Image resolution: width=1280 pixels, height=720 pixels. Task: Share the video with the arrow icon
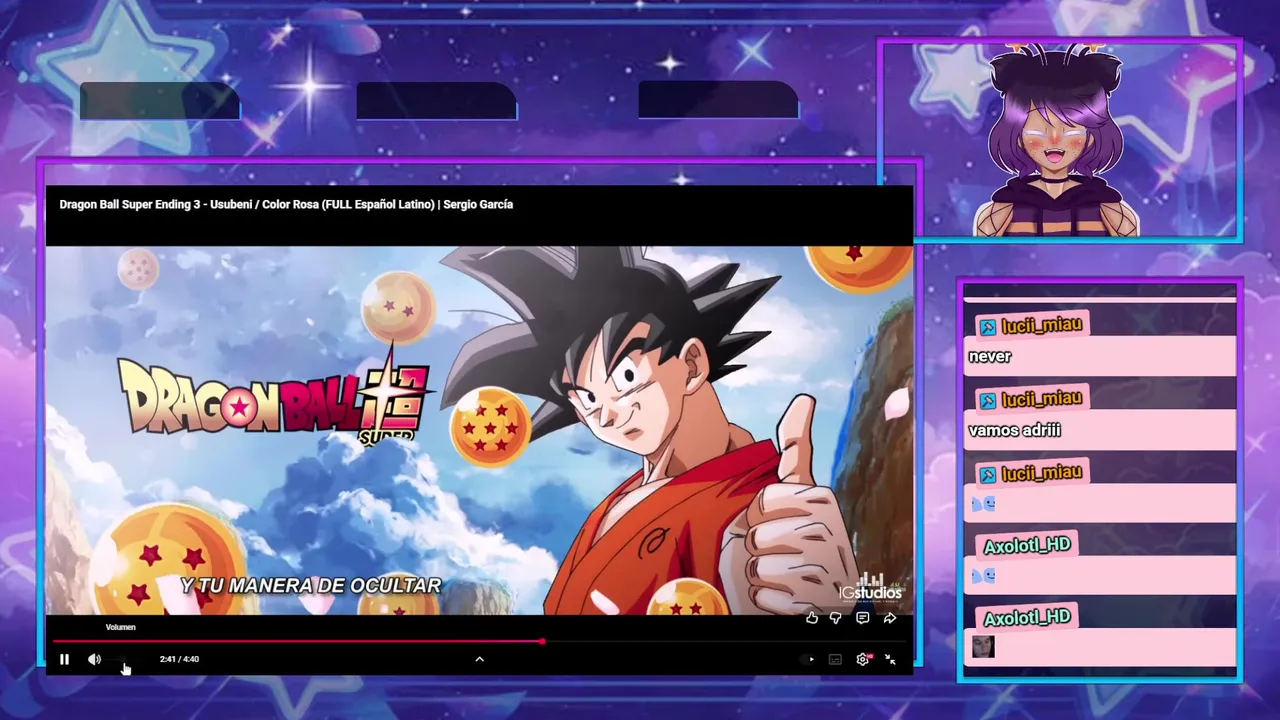pyautogui.click(x=889, y=618)
